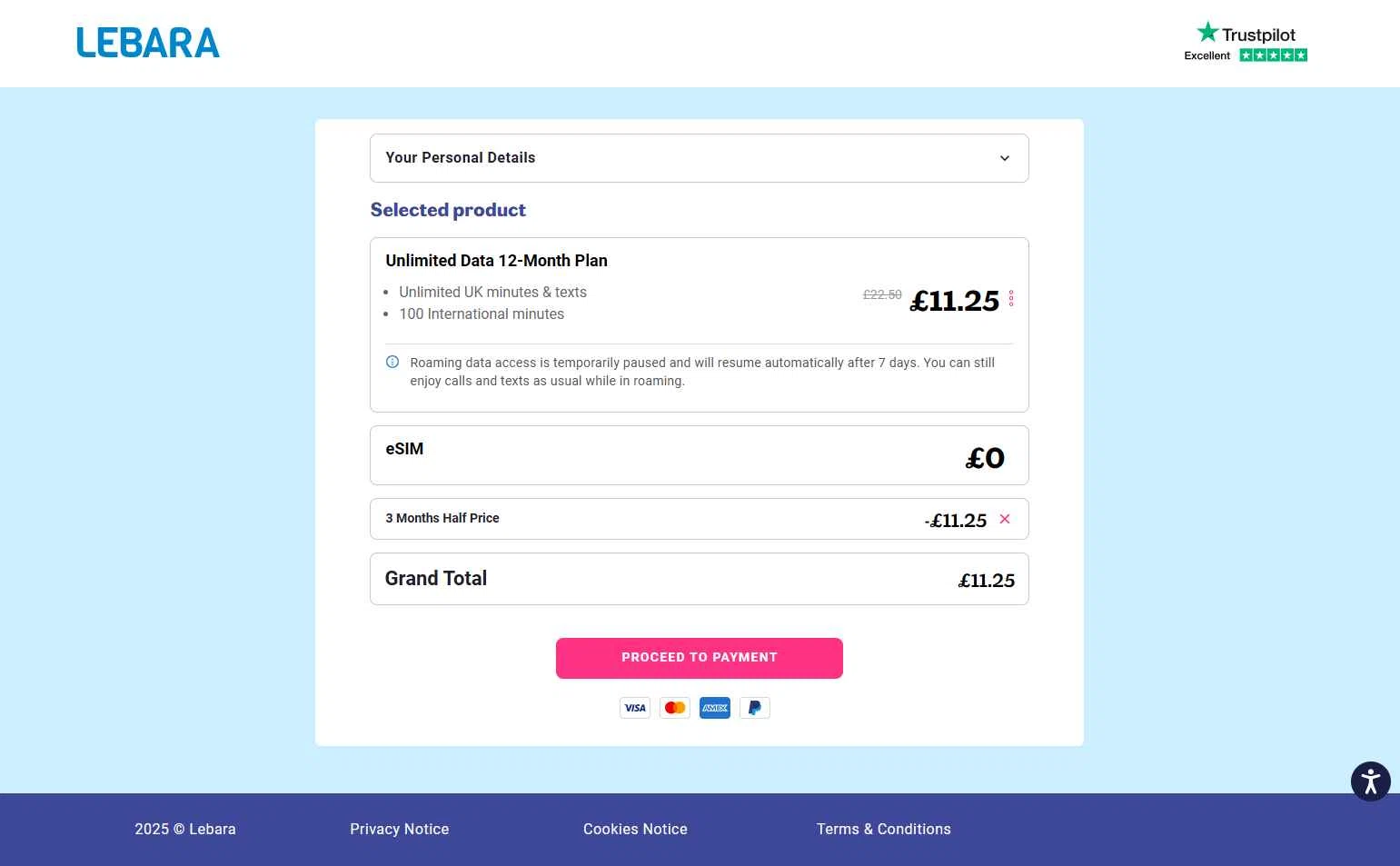The width and height of the screenshot is (1400, 866).
Task: Open the Cookies Notice link
Action: coord(635,829)
